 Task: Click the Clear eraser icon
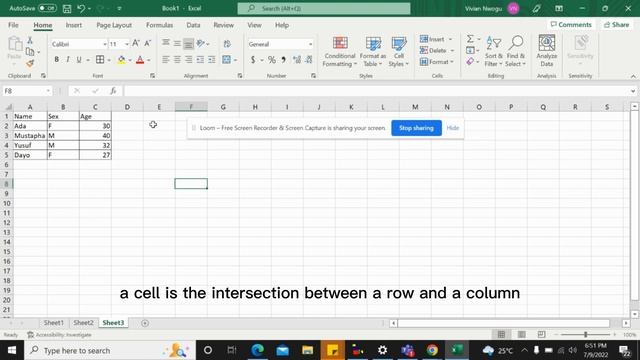pyautogui.click(x=470, y=62)
